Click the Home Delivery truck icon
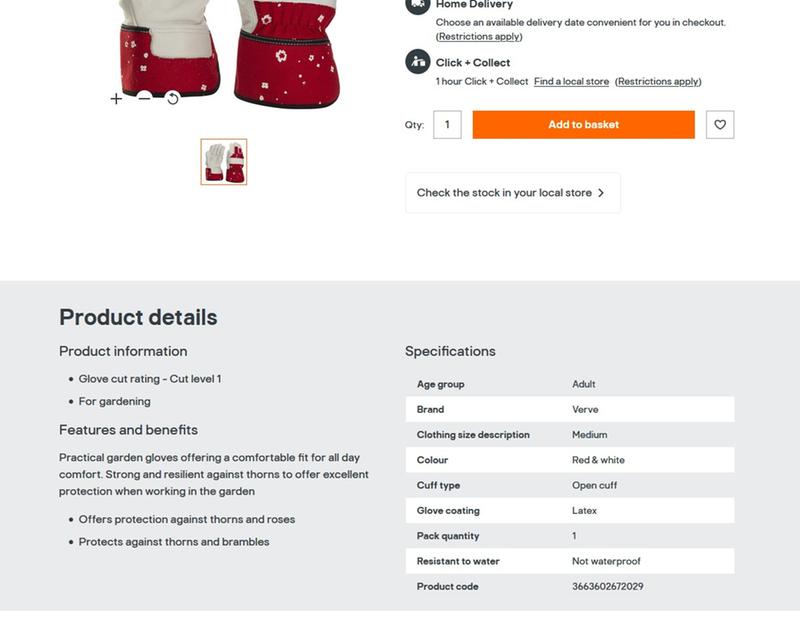The height and width of the screenshot is (640, 800). [418, 4]
